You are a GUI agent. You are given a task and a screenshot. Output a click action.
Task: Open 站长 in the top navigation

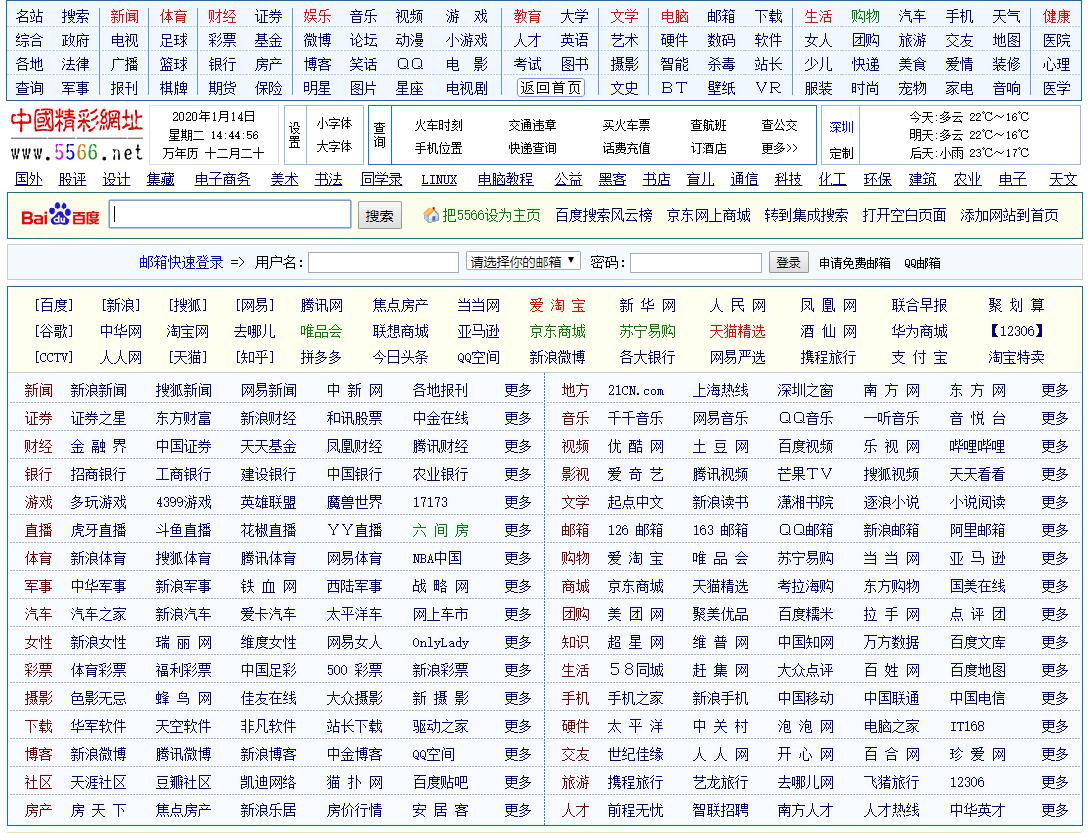(768, 65)
